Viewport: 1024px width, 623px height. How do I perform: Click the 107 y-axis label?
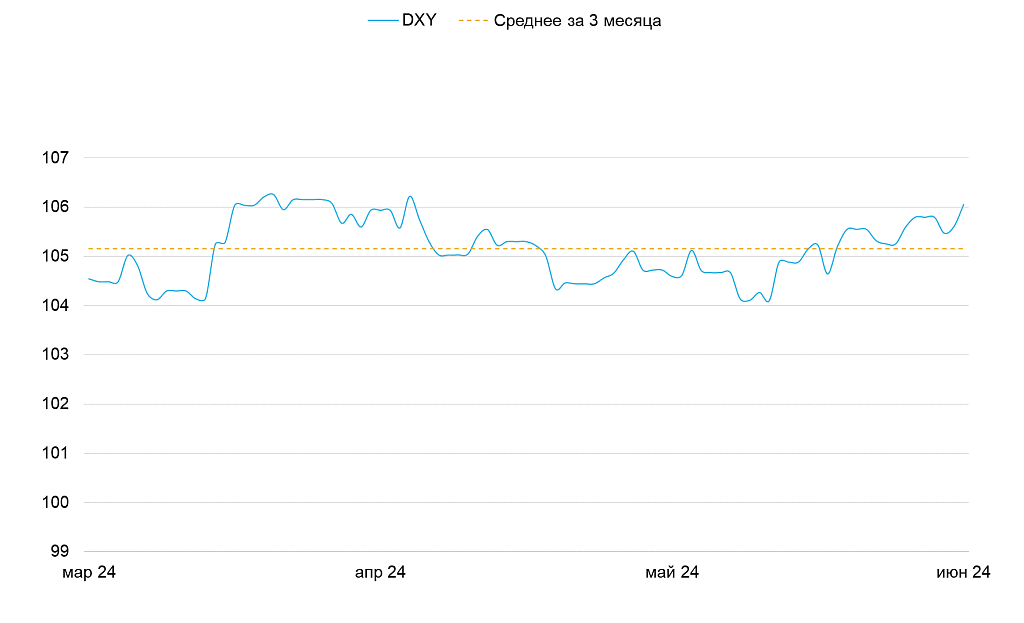[x=56, y=158]
